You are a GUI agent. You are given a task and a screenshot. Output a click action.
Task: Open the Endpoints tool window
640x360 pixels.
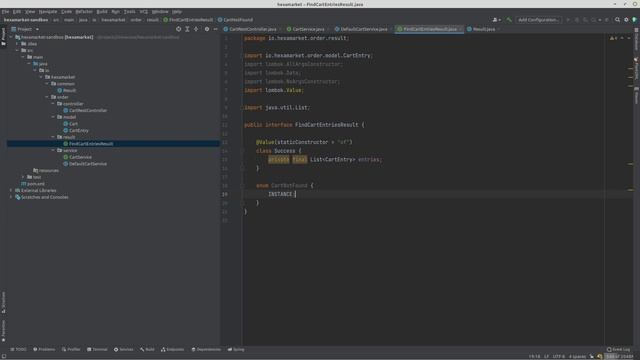(x=173, y=349)
